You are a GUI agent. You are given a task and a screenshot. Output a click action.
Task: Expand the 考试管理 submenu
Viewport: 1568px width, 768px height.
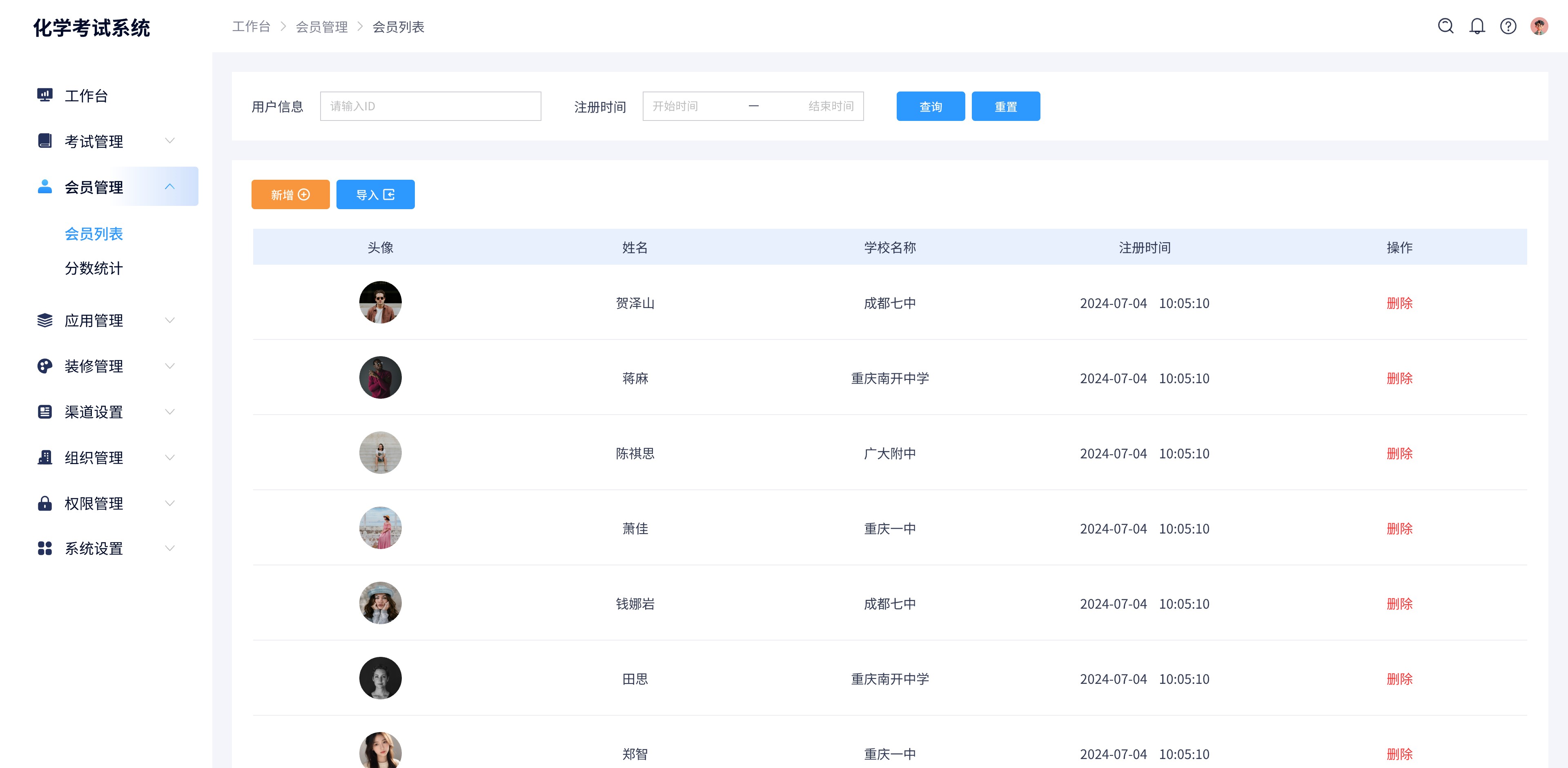170,141
